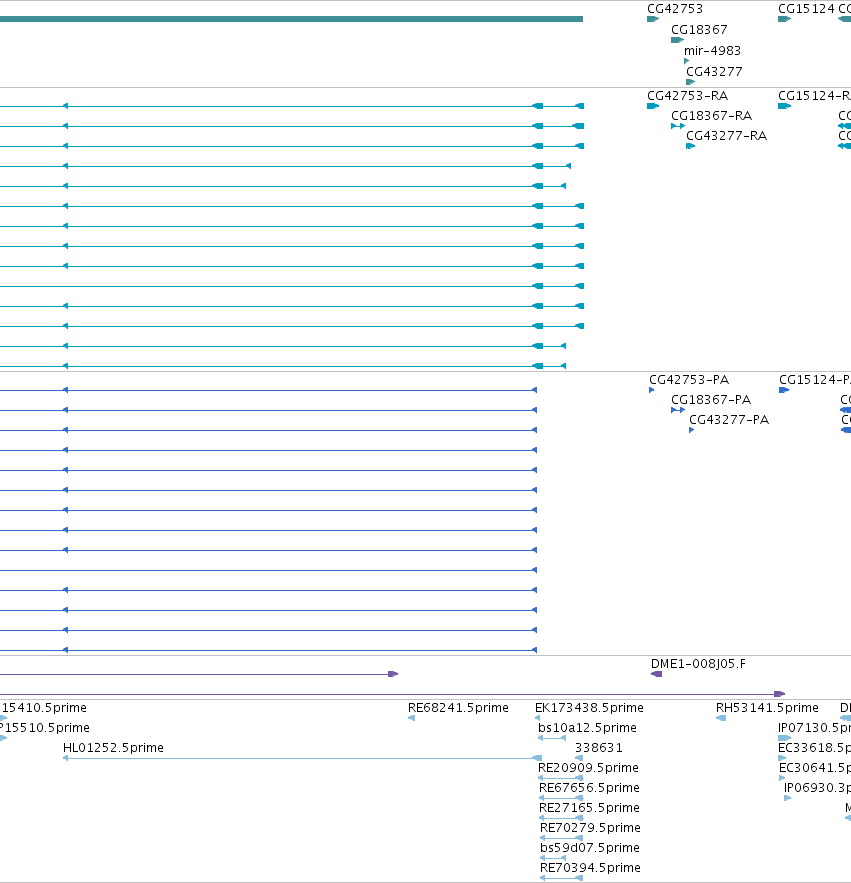This screenshot has height=883, width=851.
Task: Select the CG18367-PA protein label
Action: point(711,400)
